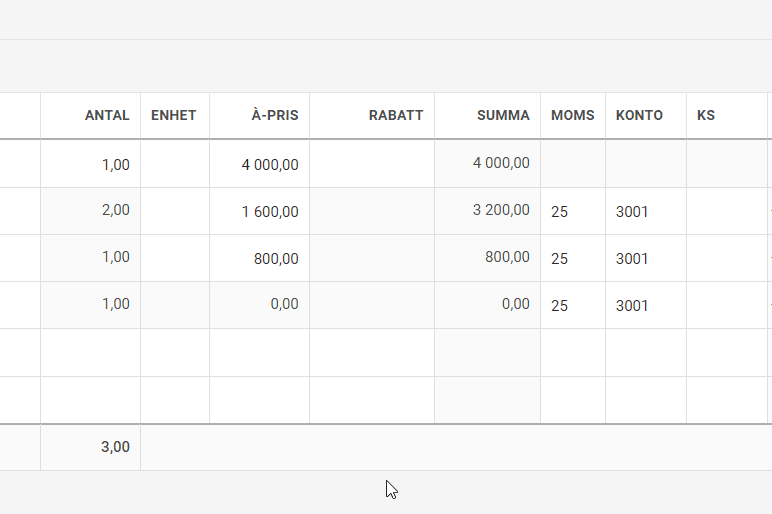This screenshot has height=514, width=772.
Task: Select the SUMMA column header
Action: (503, 115)
